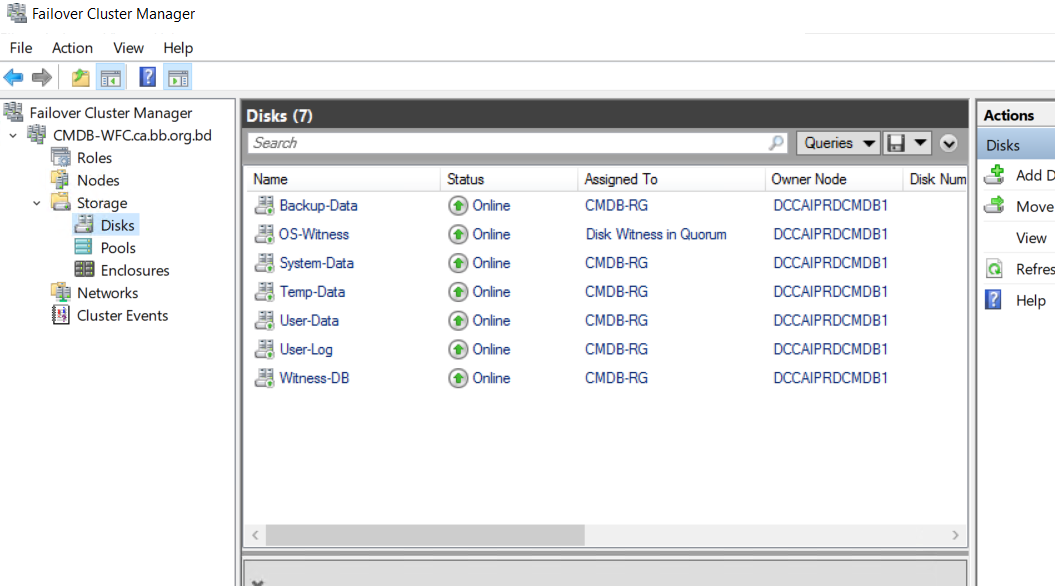Click the Add Disk action link
Screen dimensions: 1055x586
(1035, 176)
